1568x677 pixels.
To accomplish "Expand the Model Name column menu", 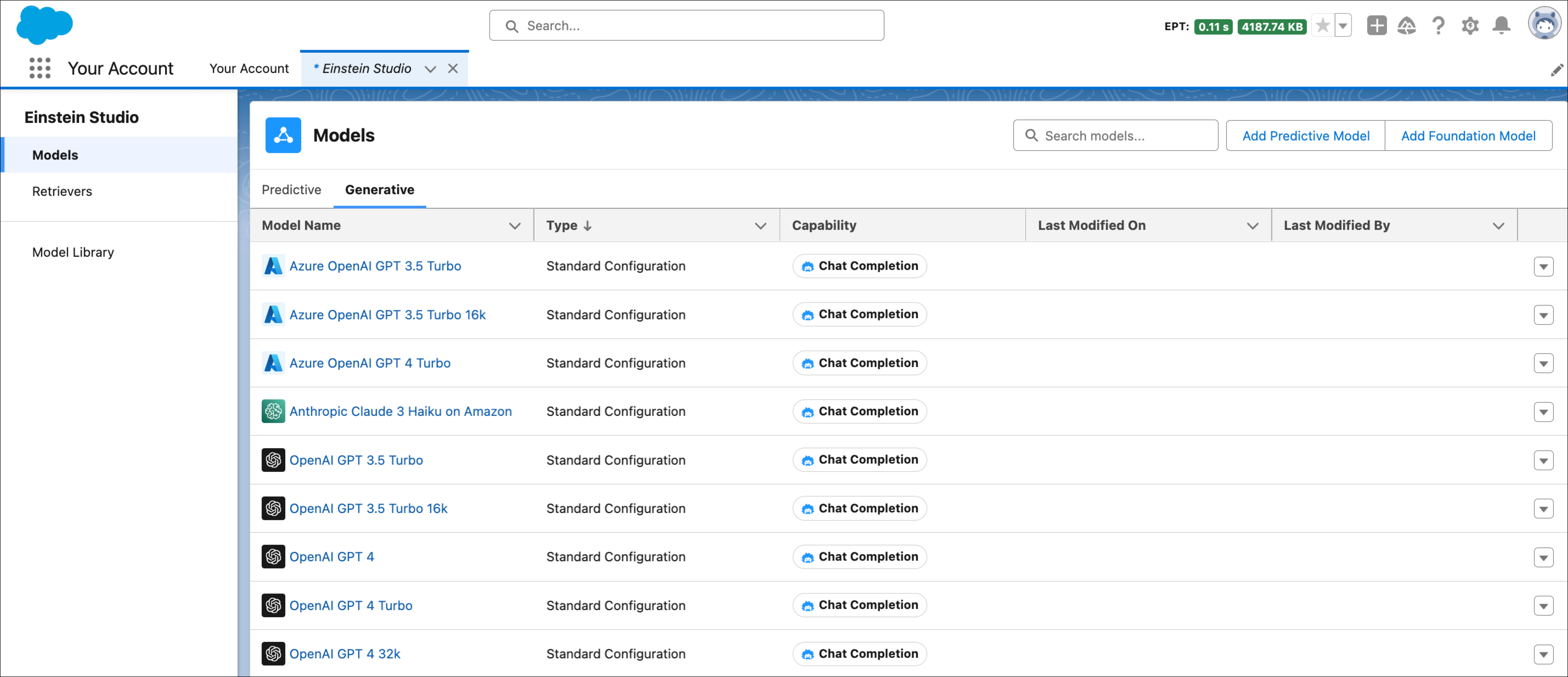I will coord(515,226).
